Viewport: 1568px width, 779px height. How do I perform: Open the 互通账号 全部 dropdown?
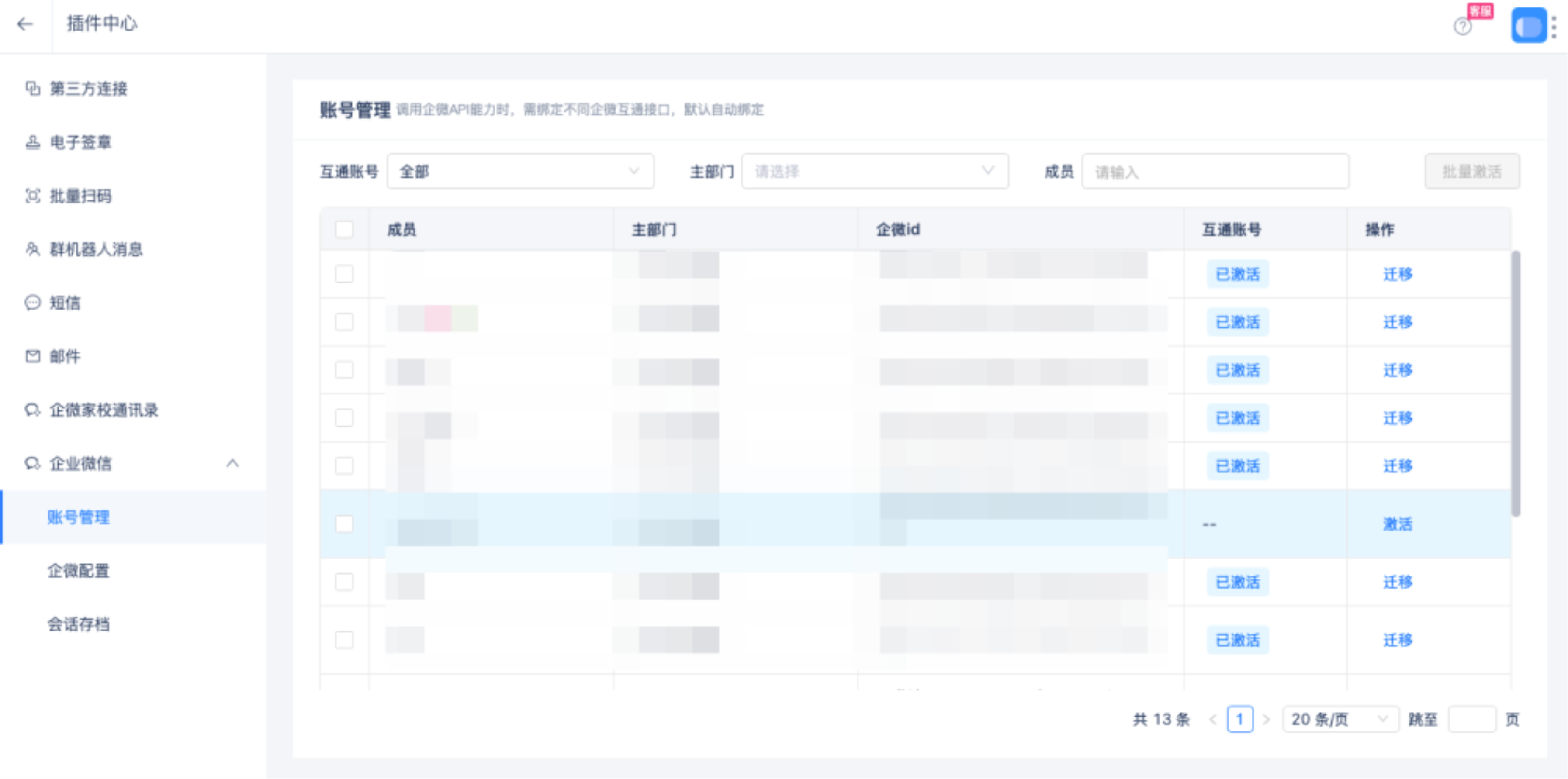click(x=520, y=172)
